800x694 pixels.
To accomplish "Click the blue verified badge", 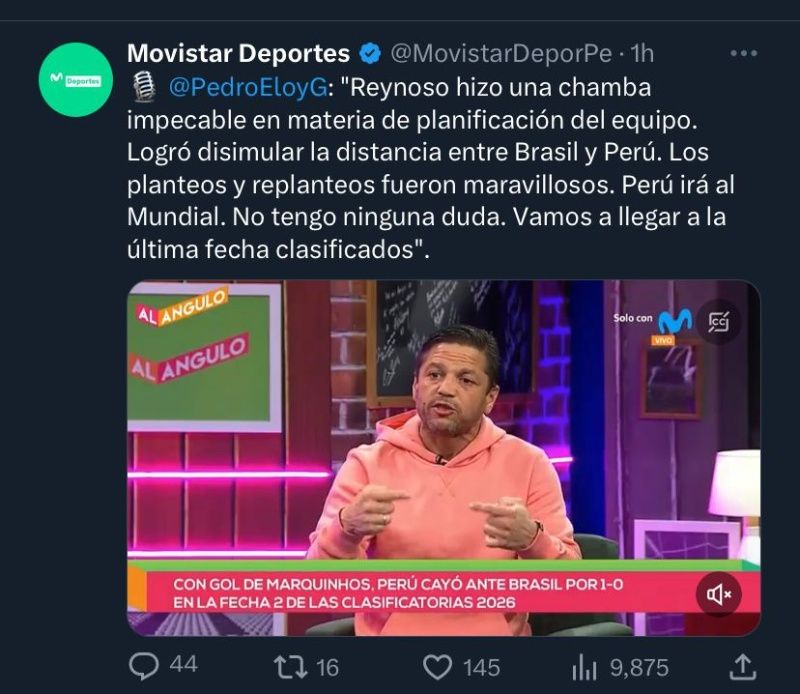I will pyautogui.click(x=370, y=54).
